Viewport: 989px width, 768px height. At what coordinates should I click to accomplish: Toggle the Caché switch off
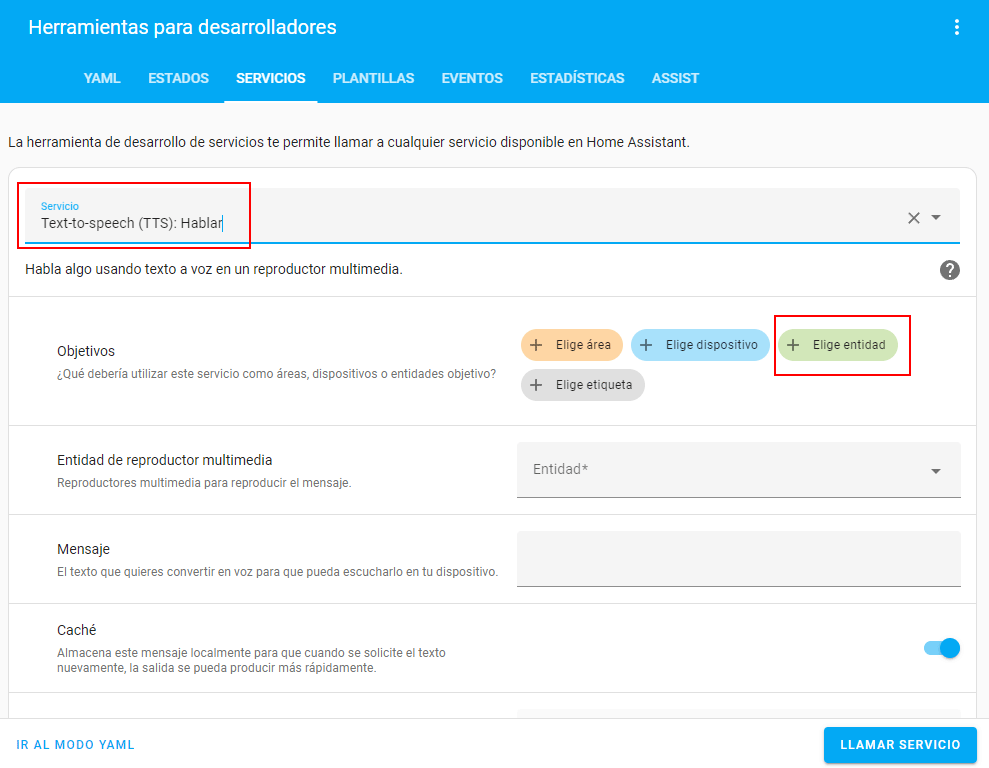[x=941, y=648]
